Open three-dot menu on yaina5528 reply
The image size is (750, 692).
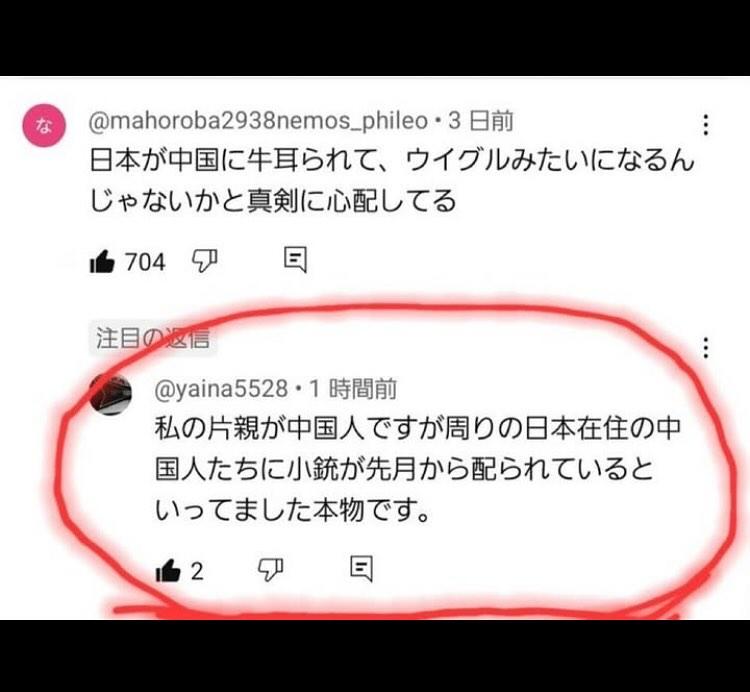click(706, 347)
